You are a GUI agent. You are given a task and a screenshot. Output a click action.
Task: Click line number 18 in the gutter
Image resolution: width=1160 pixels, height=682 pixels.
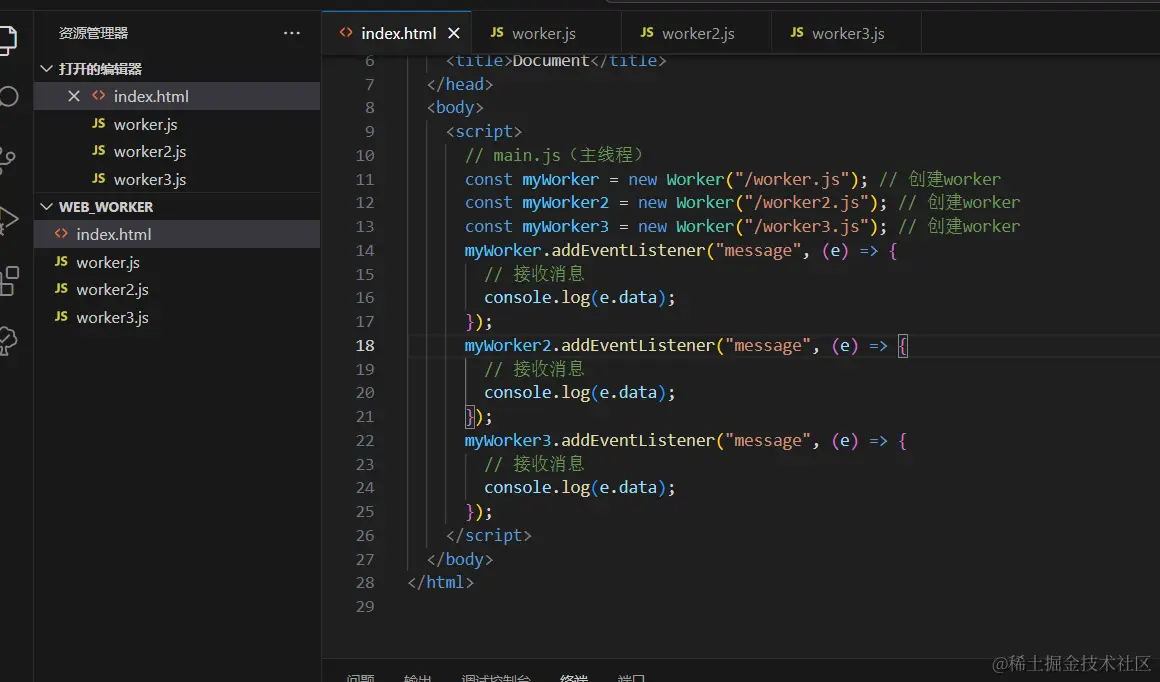[365, 345]
